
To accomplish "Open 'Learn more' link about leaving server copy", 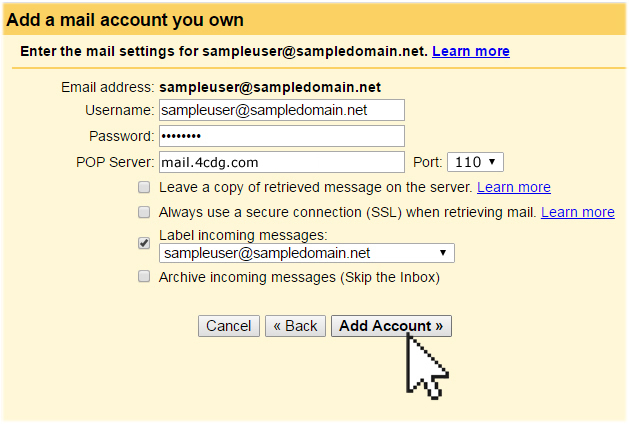I will [x=514, y=187].
